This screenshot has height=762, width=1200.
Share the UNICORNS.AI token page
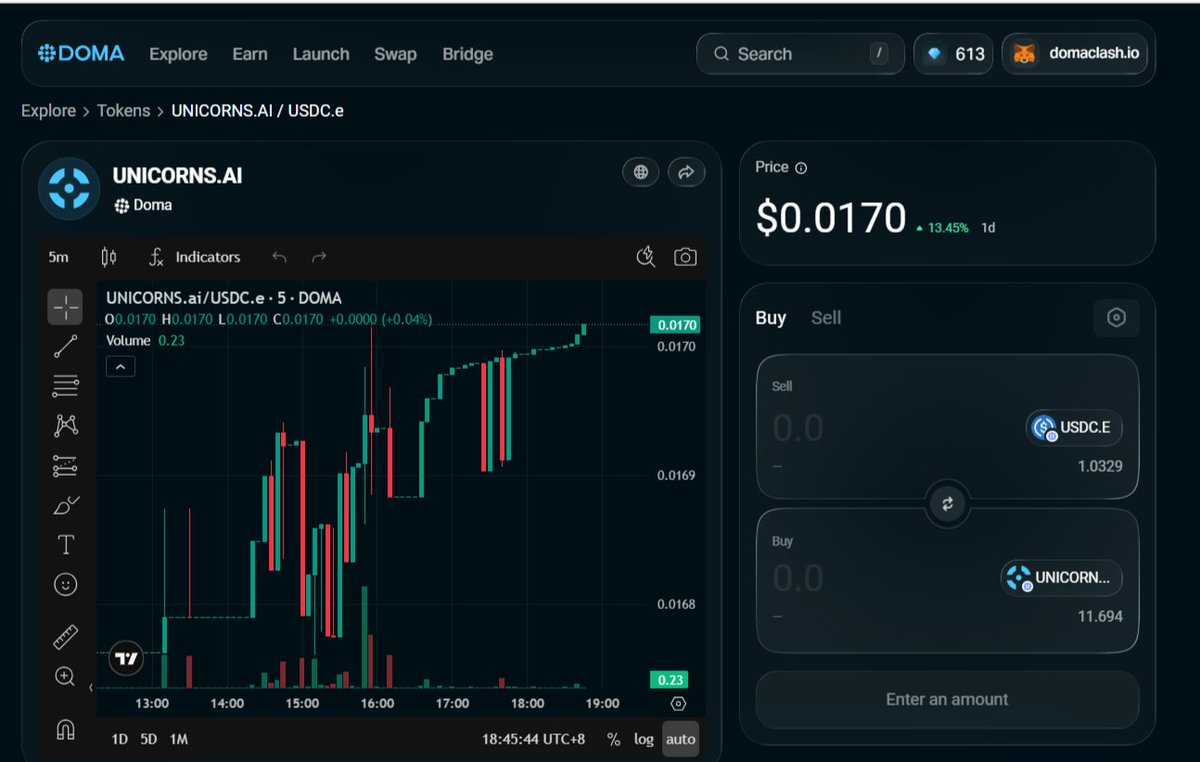[x=686, y=172]
